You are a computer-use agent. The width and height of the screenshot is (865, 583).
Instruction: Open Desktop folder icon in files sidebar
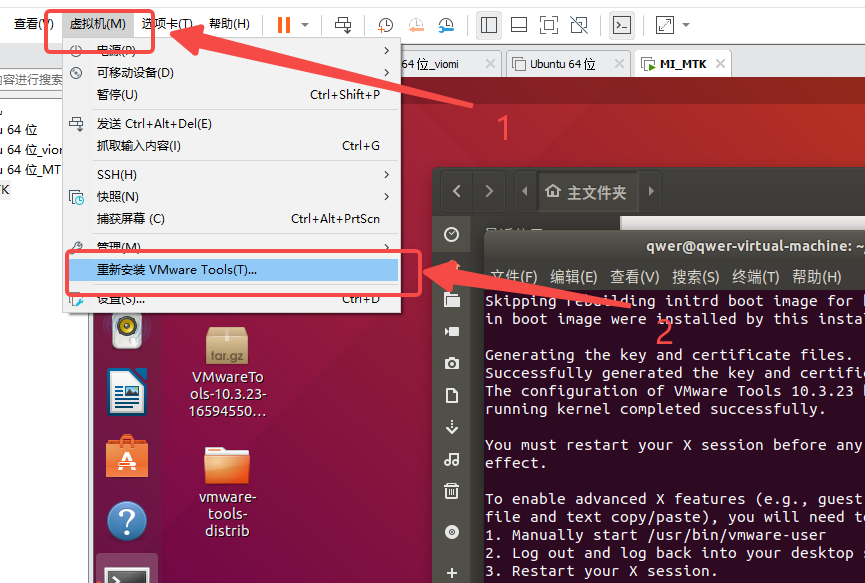pyautogui.click(x=452, y=300)
